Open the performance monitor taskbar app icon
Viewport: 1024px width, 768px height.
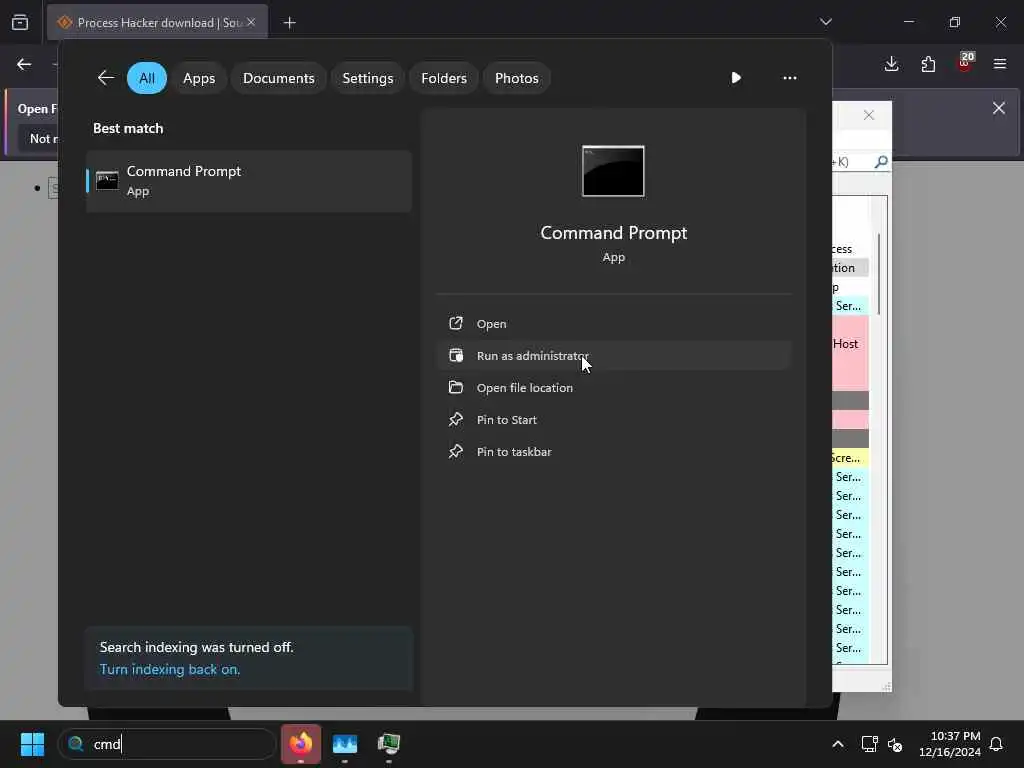click(x=345, y=744)
